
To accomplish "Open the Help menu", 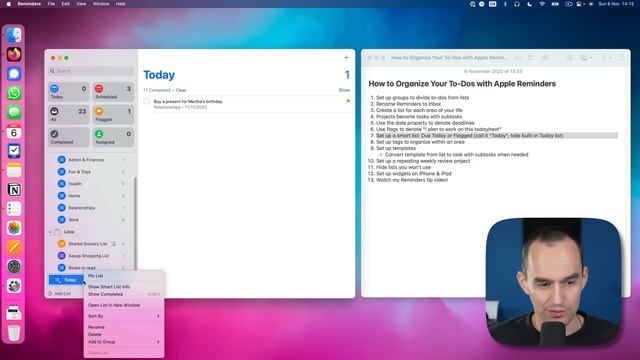I will (x=120, y=4).
